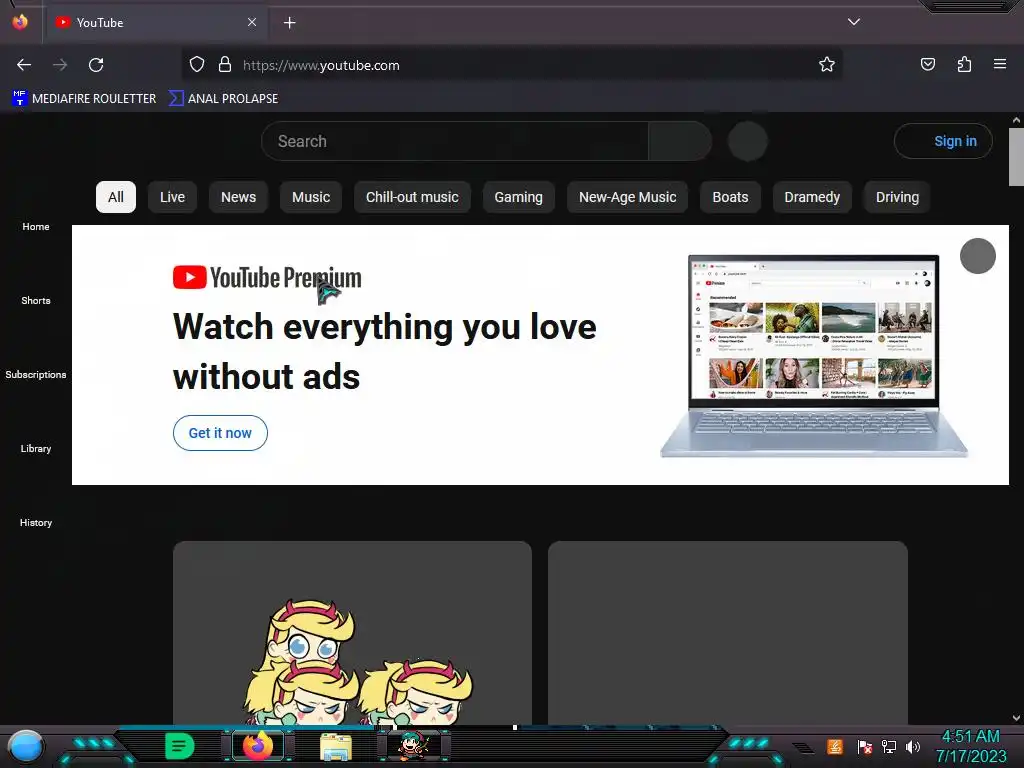Go to Home in YouTube sidebar
This screenshot has width=1024, height=768.
point(36,227)
